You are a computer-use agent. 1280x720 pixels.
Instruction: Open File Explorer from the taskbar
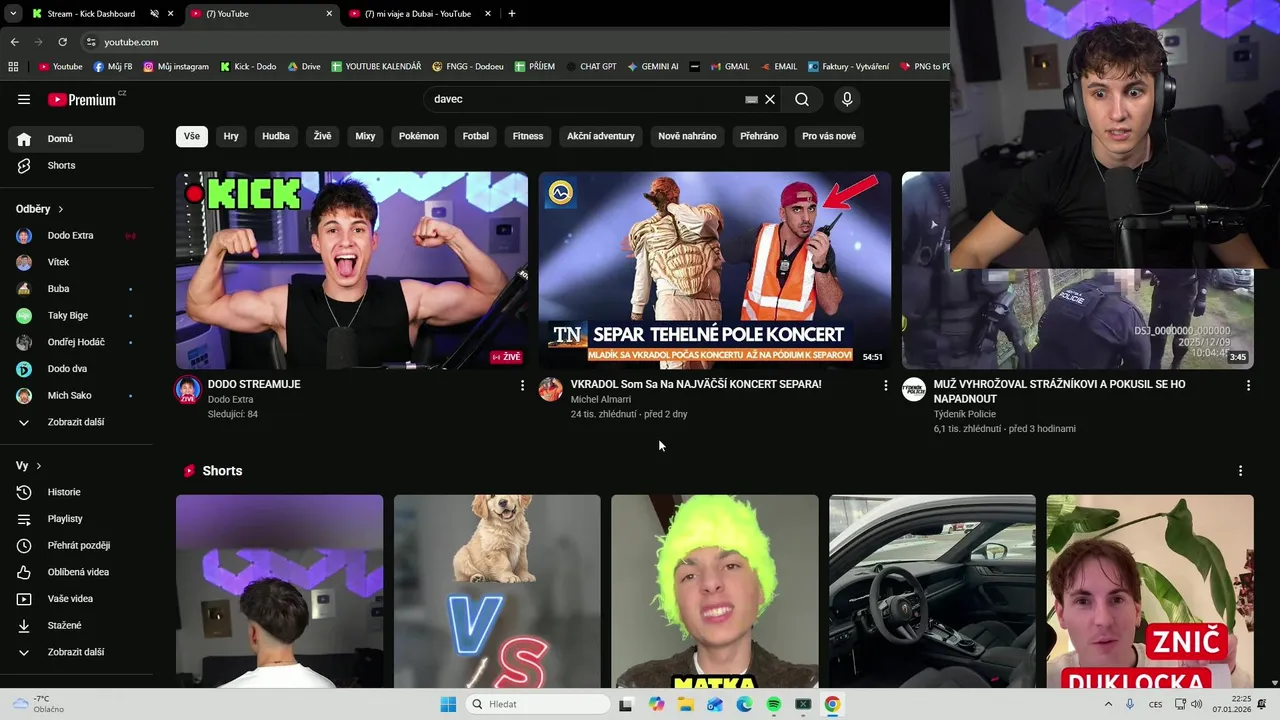(686, 704)
